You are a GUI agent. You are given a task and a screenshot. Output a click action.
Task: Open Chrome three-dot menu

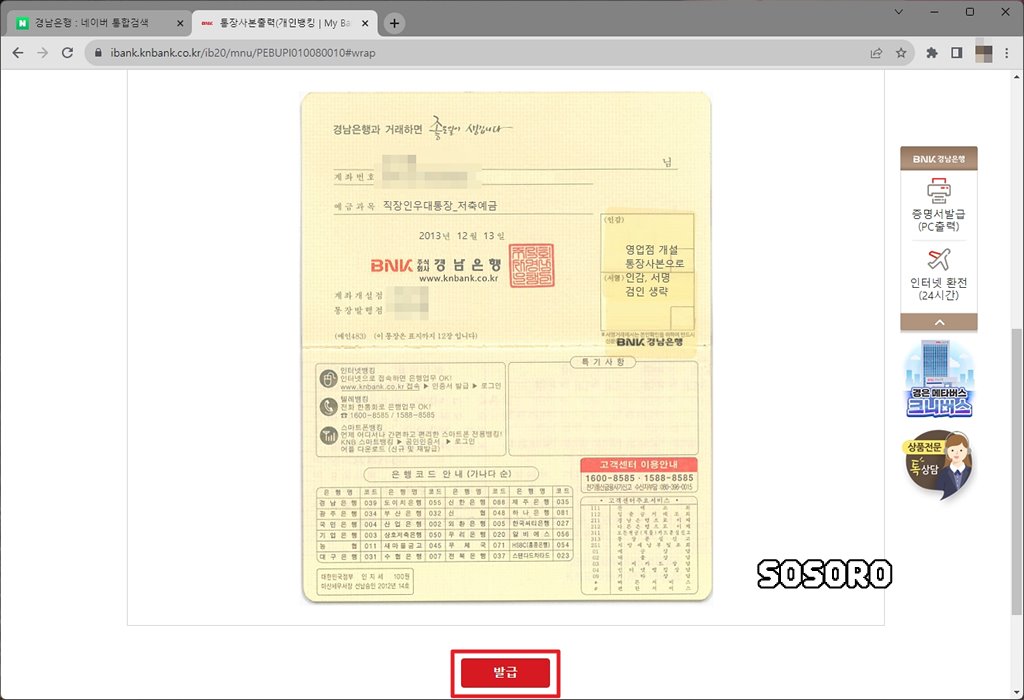click(x=1006, y=53)
